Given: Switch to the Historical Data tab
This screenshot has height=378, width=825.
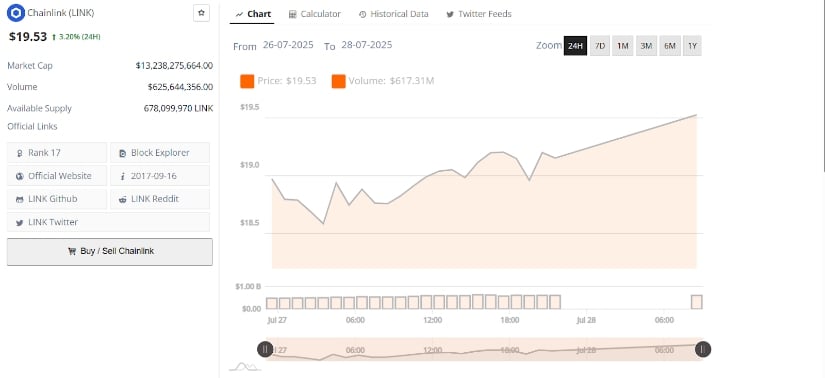Looking at the screenshot, I should pos(394,14).
